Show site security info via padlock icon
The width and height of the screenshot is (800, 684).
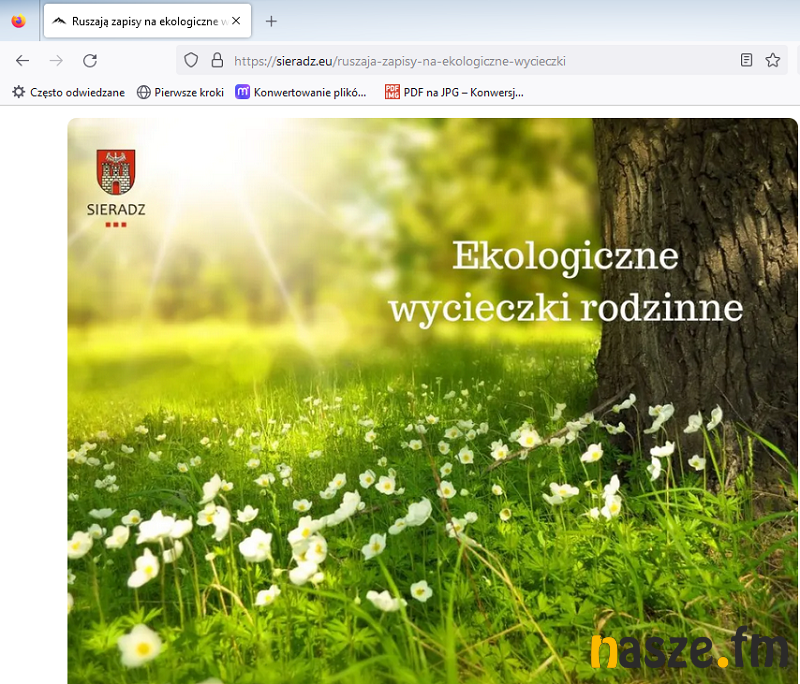216,60
